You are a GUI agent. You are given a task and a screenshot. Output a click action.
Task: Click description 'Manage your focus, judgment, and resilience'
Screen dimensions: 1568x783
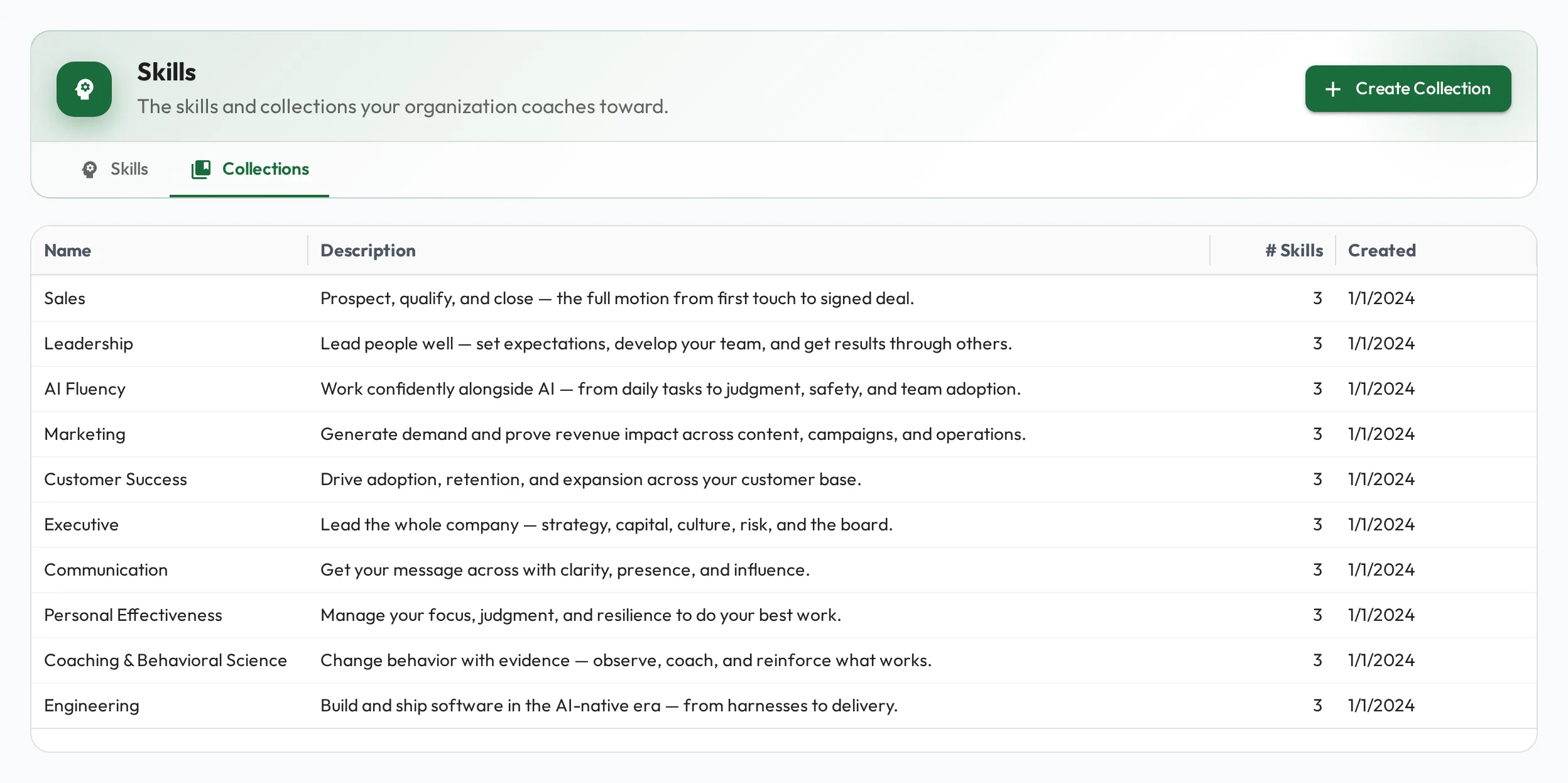click(580, 615)
